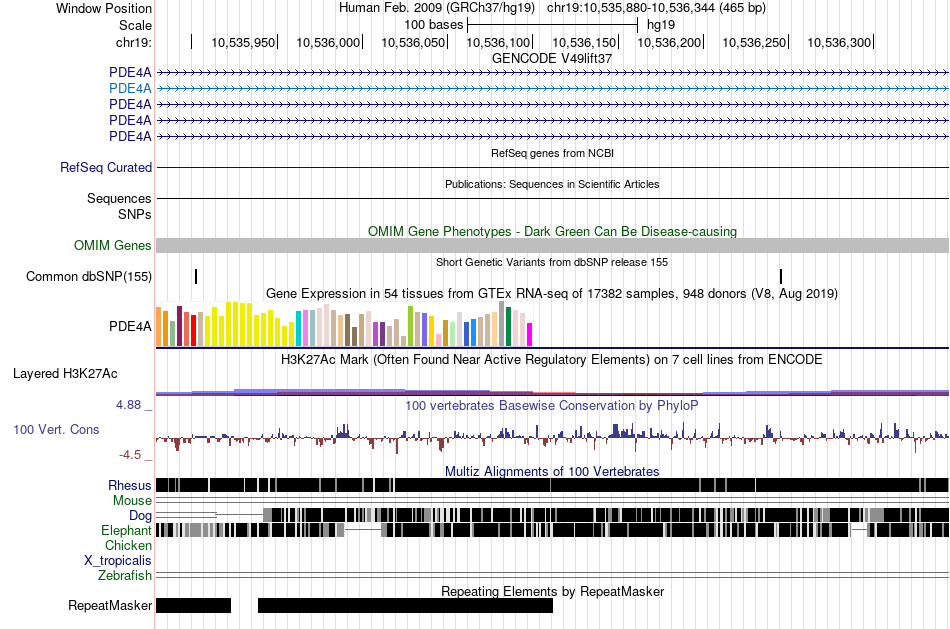Open 100 vertebrates Basewise Conservation by PhyloP
Image resolution: width=950 pixels, height=629 pixels.
(552, 405)
